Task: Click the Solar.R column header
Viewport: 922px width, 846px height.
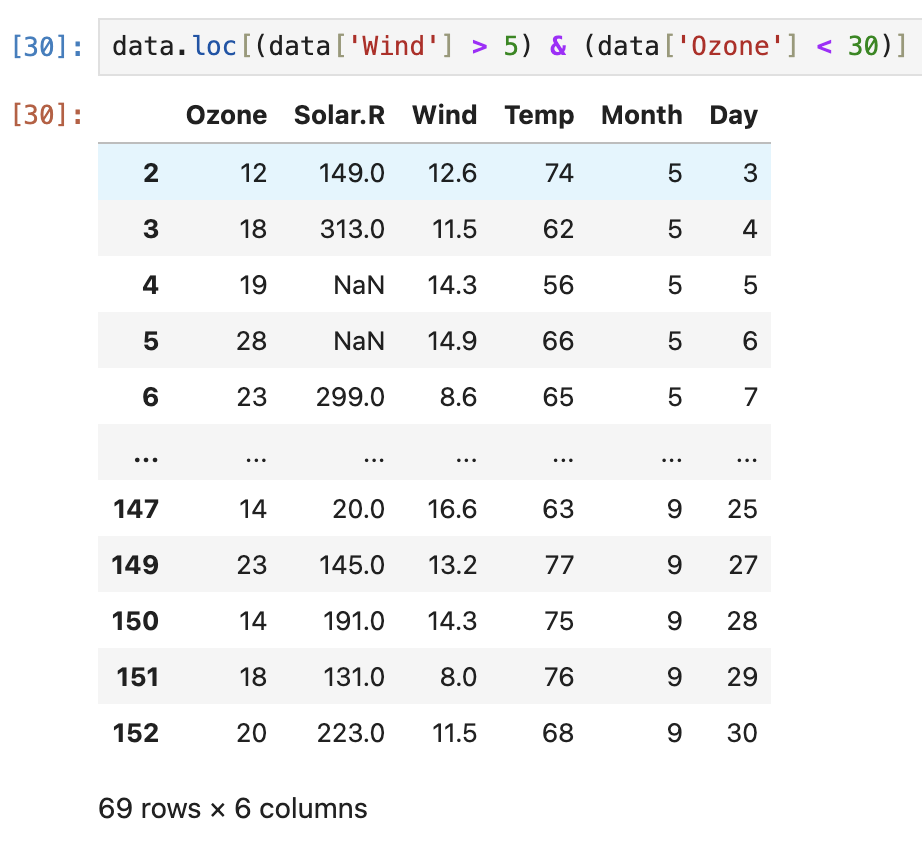Action: click(339, 115)
